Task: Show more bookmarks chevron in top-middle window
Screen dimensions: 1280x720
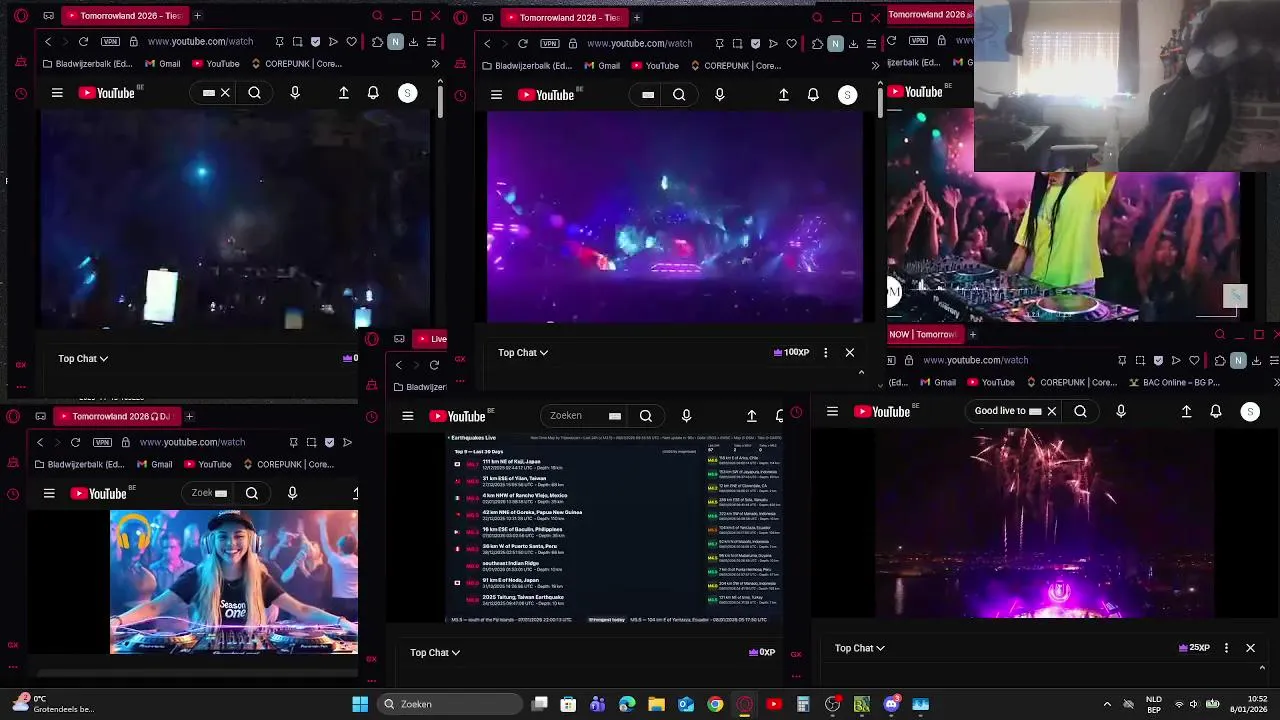Action: (875, 66)
